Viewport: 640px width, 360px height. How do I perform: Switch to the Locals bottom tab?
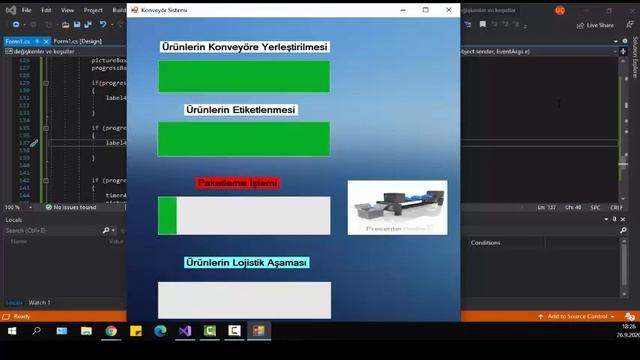pyautogui.click(x=14, y=303)
